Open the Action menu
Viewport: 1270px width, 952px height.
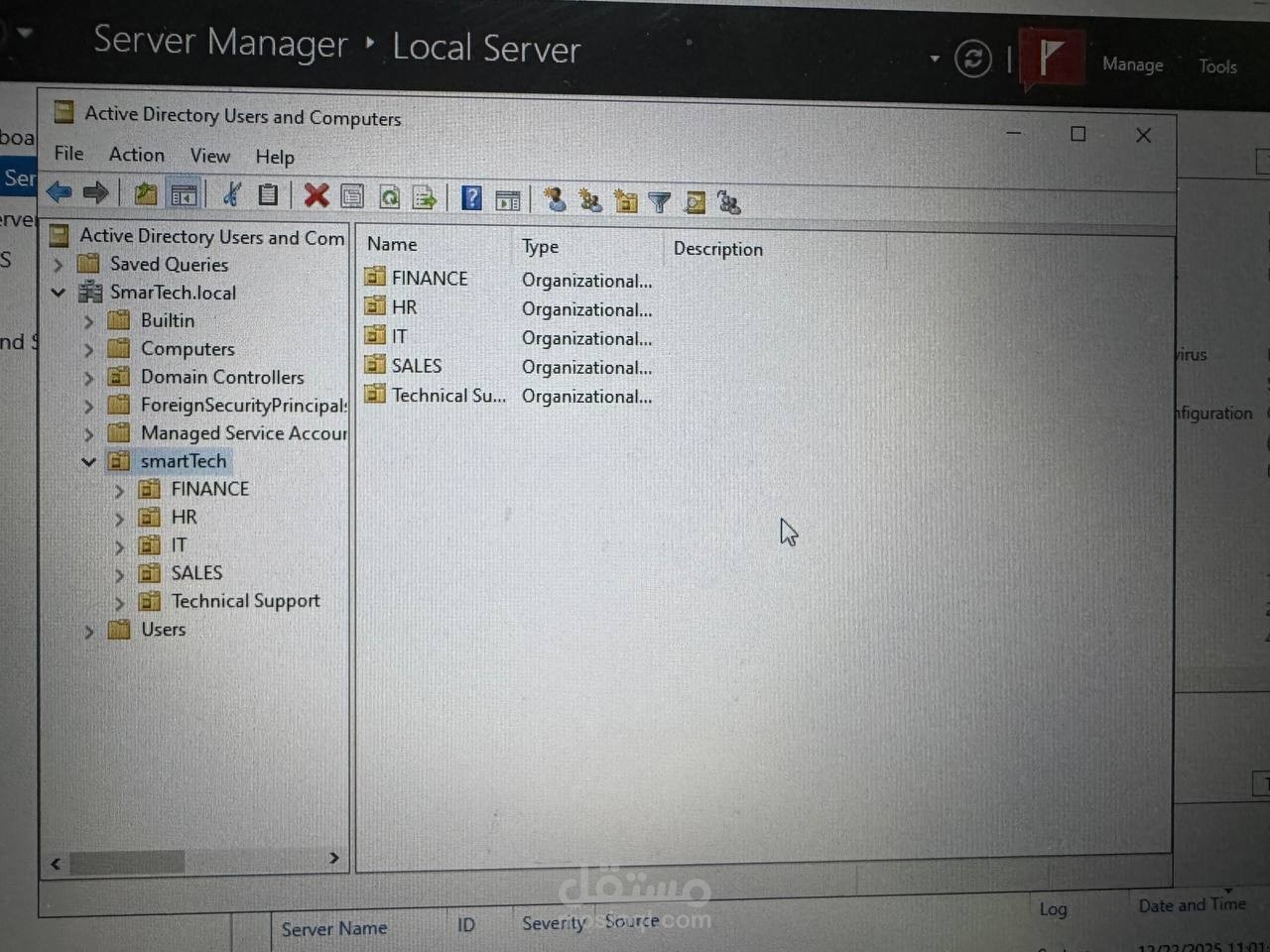136,155
